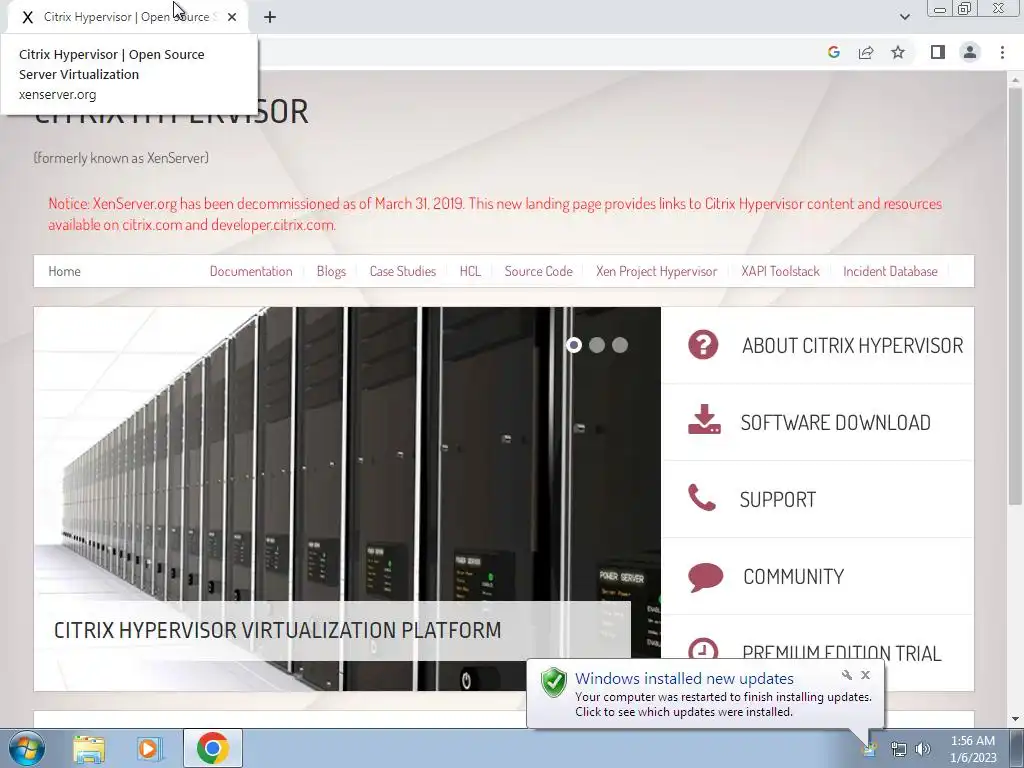Expand the tab search chevron
1024x768 pixels.
[904, 17]
